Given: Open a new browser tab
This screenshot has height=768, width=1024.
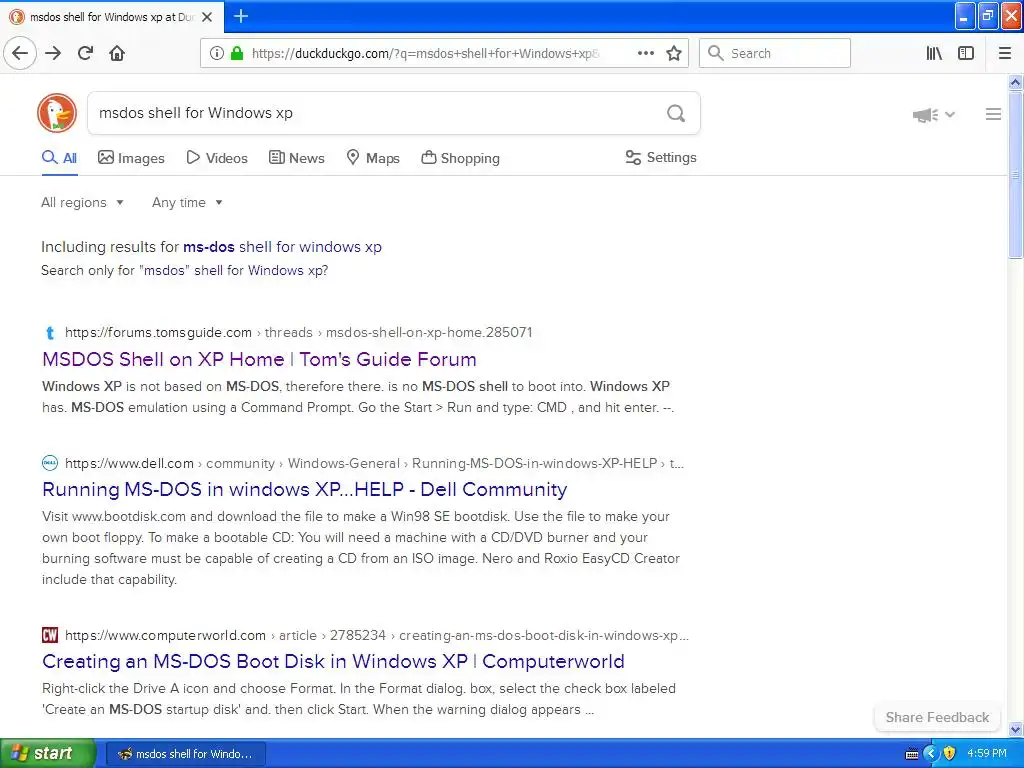Looking at the screenshot, I should point(240,16).
